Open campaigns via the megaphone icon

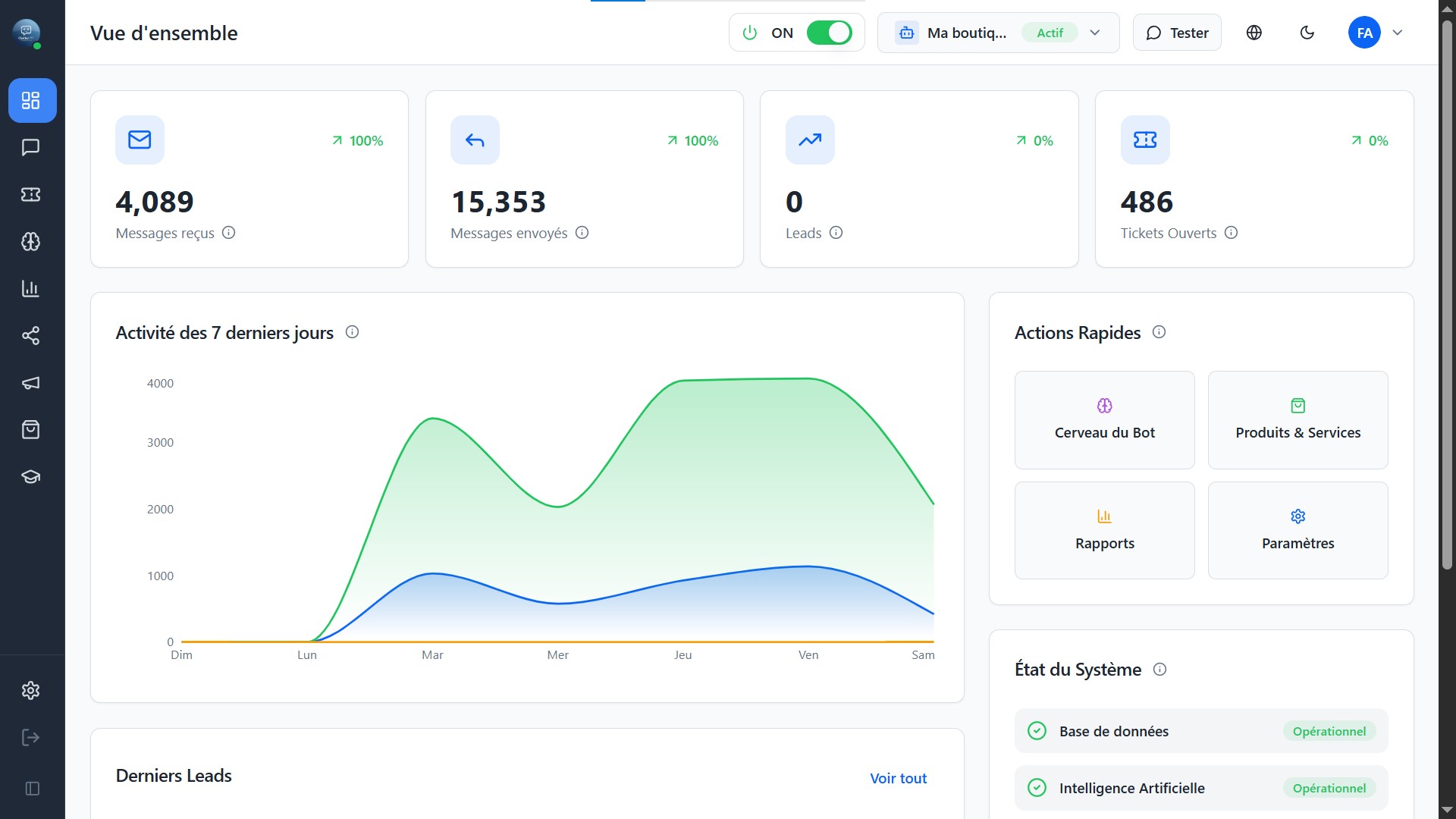click(31, 383)
